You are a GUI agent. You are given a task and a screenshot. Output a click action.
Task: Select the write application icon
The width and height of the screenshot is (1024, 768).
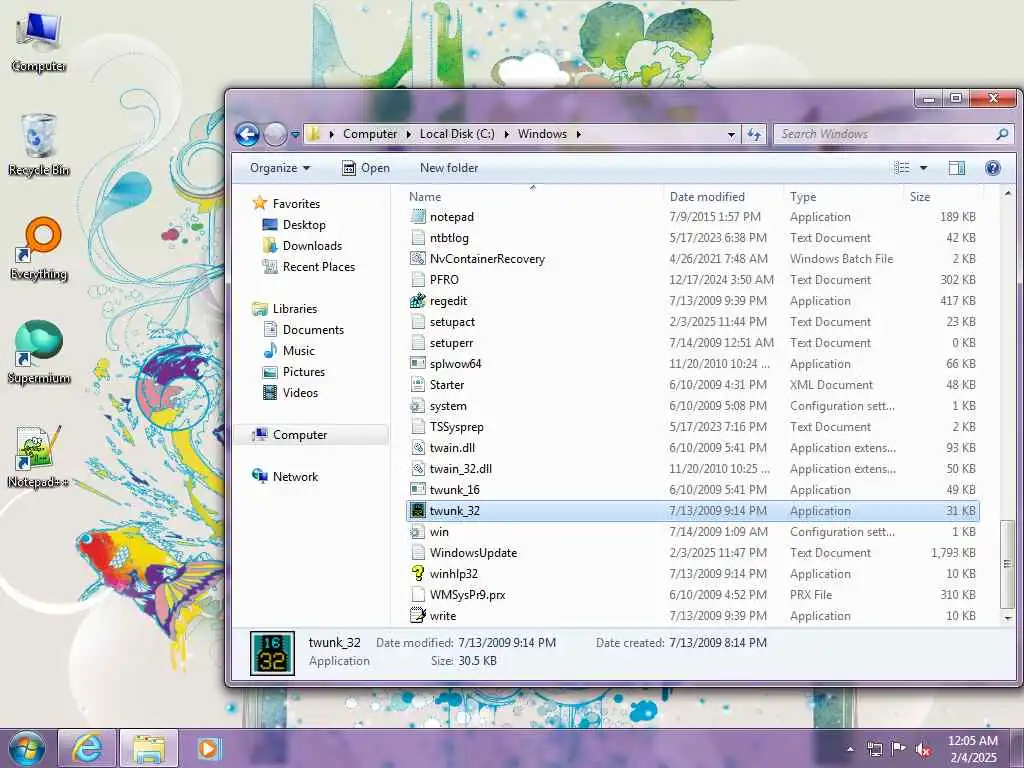[417, 615]
